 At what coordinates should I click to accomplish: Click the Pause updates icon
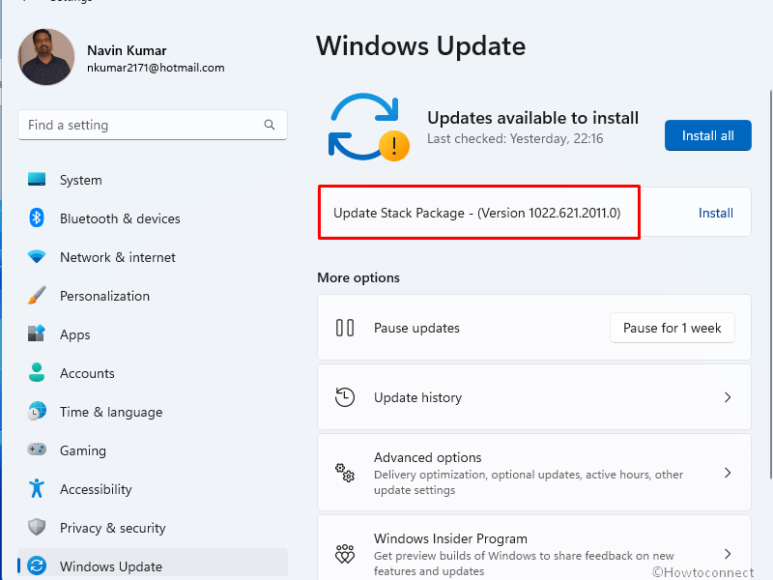(345, 328)
